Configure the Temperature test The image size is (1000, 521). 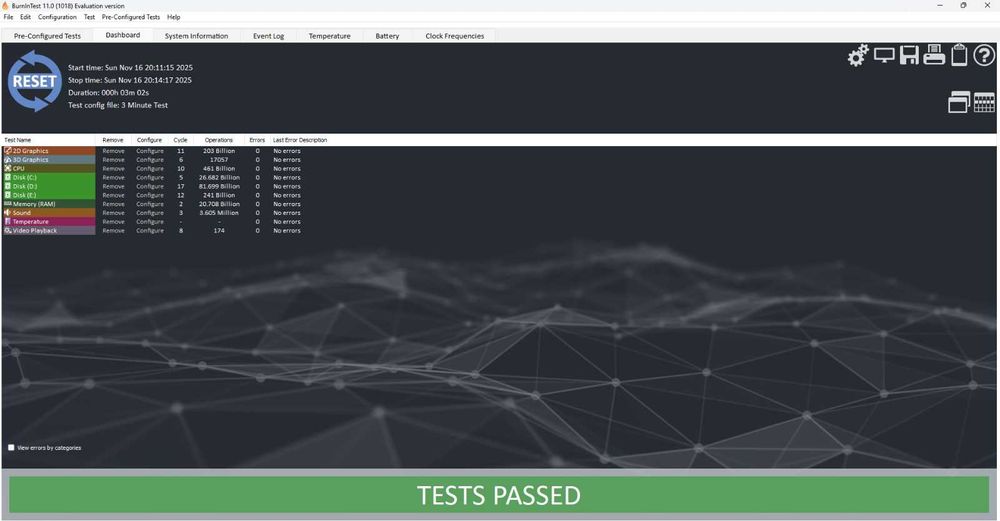[x=150, y=222]
